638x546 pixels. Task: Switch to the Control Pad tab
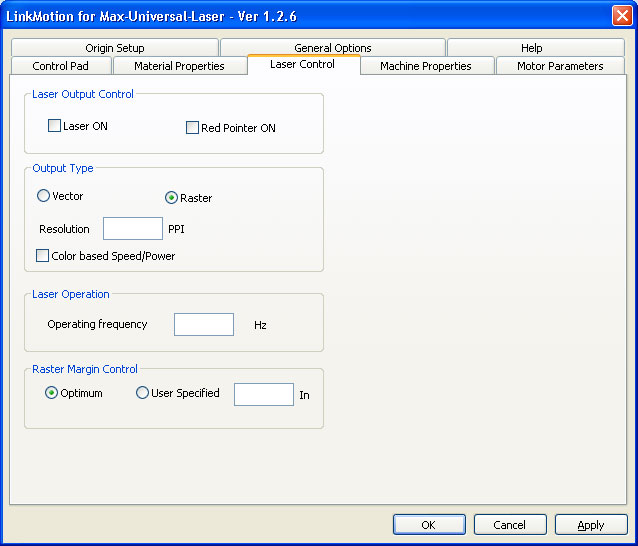tap(60, 66)
